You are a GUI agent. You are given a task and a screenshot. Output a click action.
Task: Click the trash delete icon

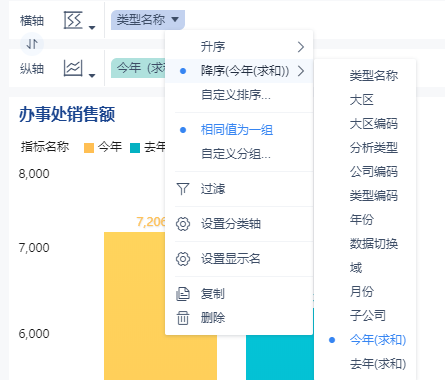[183, 318]
